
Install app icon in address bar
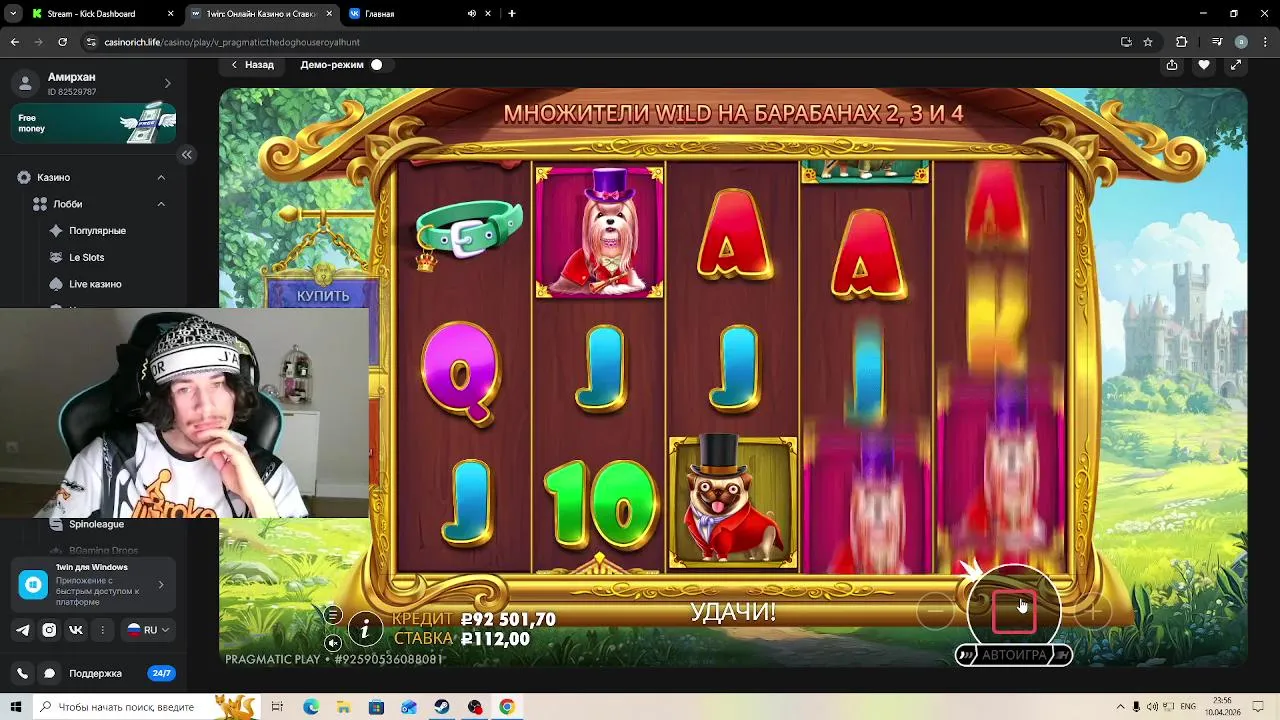point(1126,42)
